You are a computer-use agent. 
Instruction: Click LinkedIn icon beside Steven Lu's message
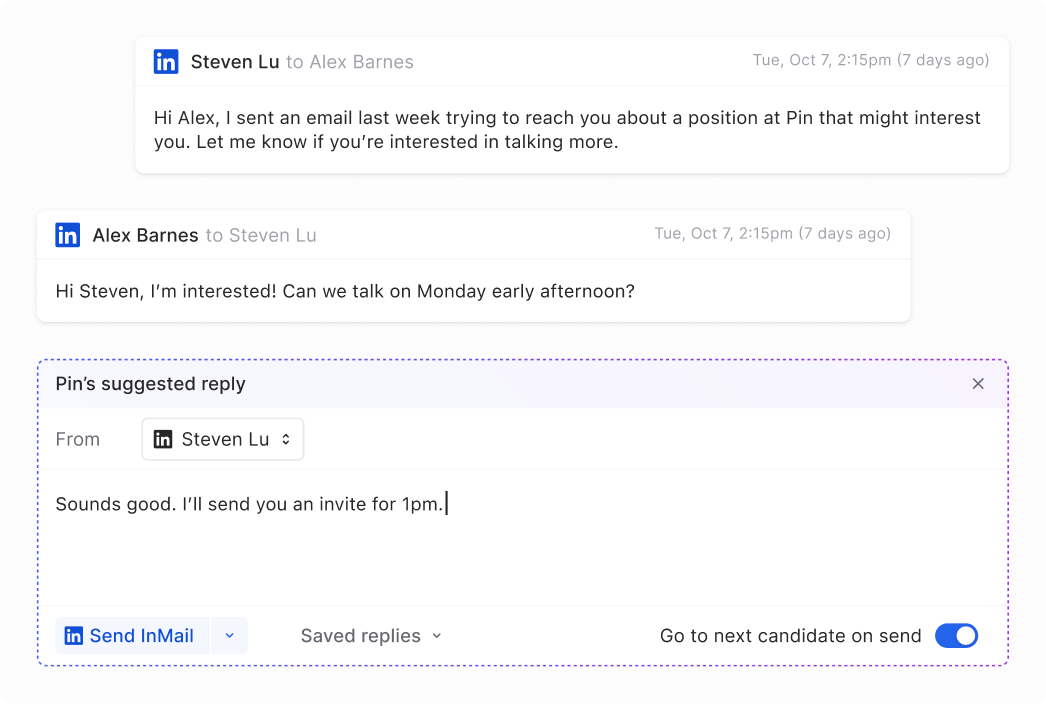[166, 61]
